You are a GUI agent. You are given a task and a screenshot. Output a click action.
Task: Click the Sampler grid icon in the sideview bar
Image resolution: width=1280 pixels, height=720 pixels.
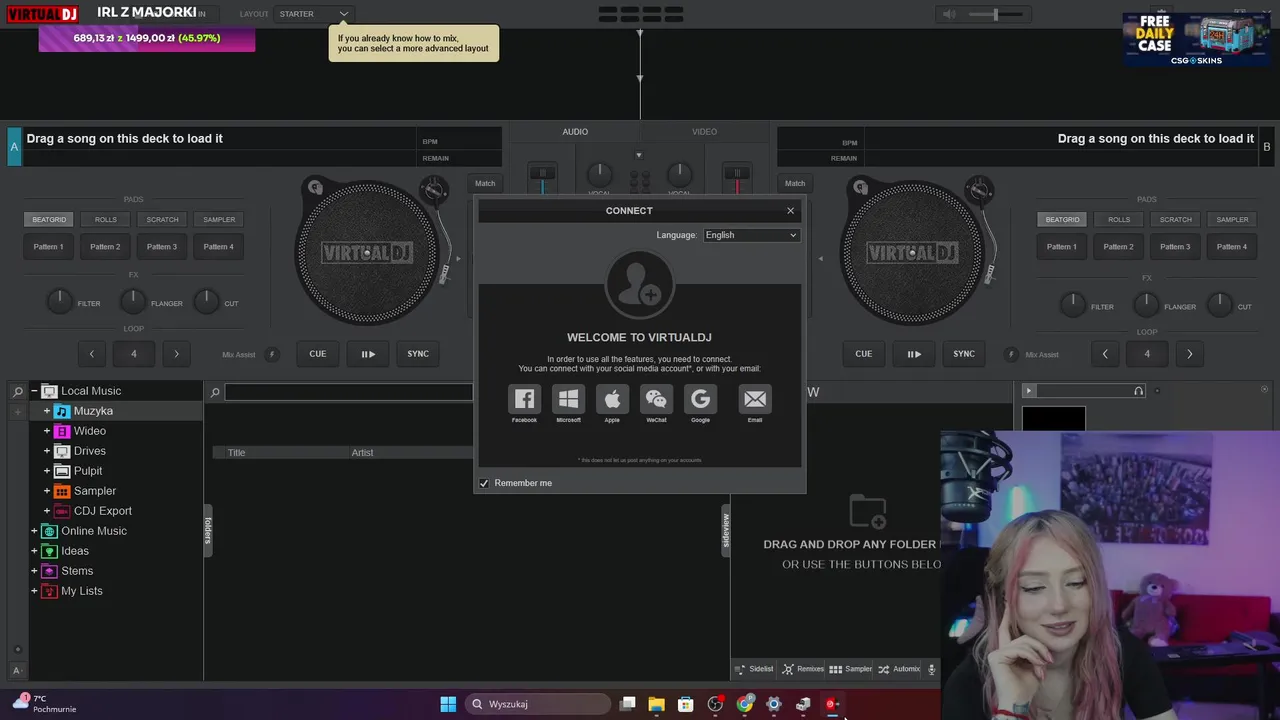point(835,669)
